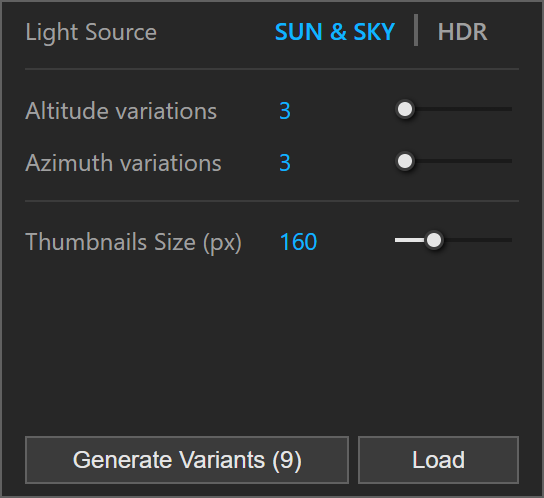Select the Altitude variations value 3
The width and height of the screenshot is (544, 498).
(x=285, y=111)
